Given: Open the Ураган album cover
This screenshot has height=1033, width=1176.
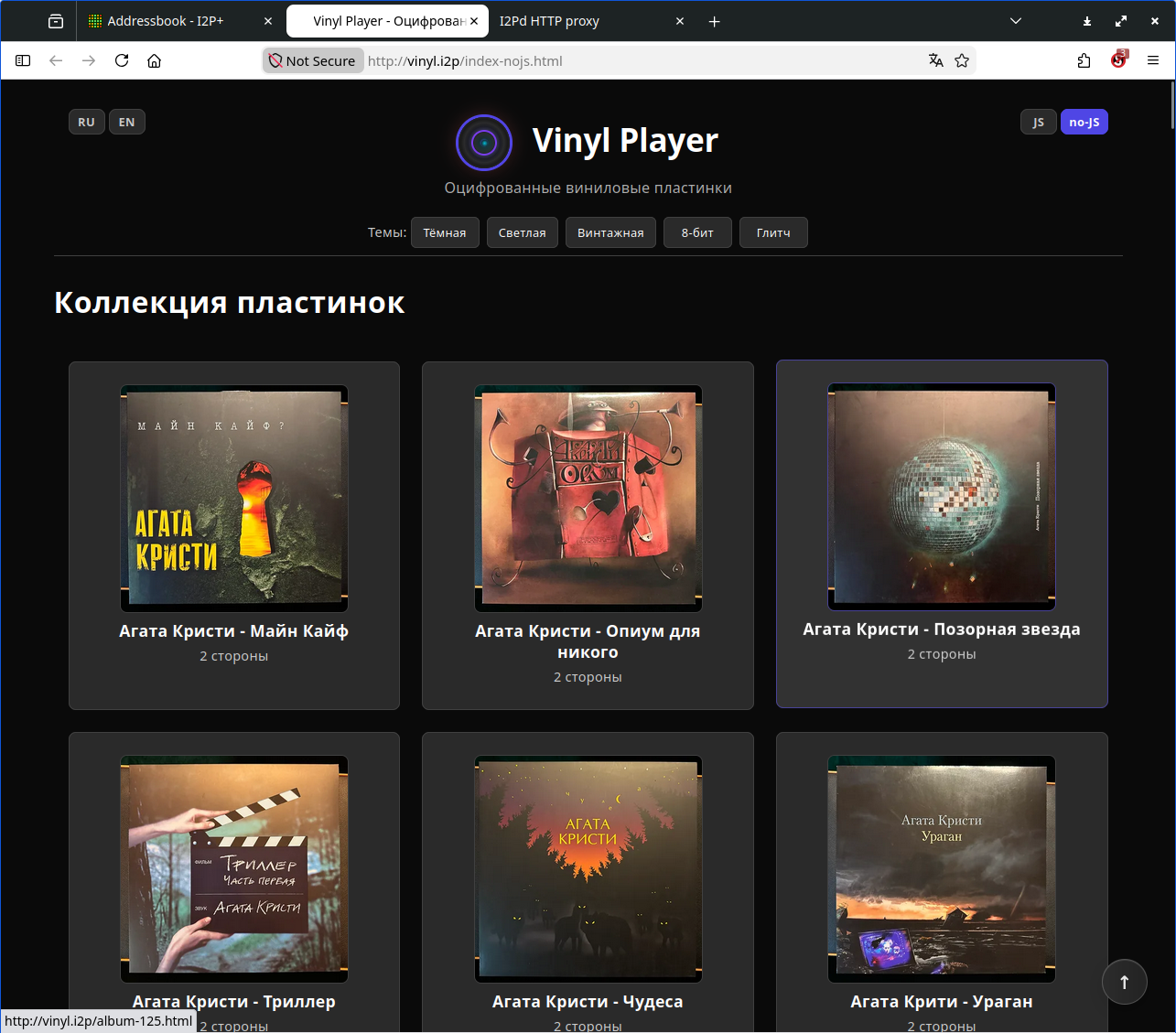Looking at the screenshot, I should click(x=942, y=868).
